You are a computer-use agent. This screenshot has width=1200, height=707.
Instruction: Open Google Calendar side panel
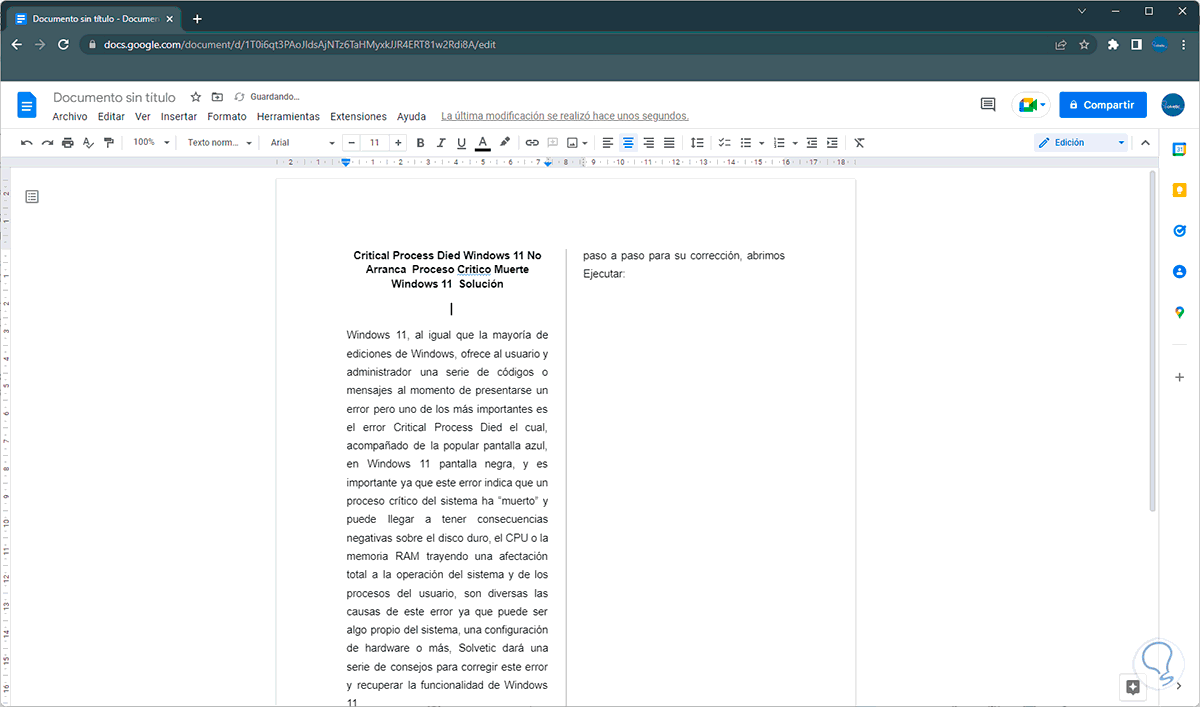tap(1180, 149)
